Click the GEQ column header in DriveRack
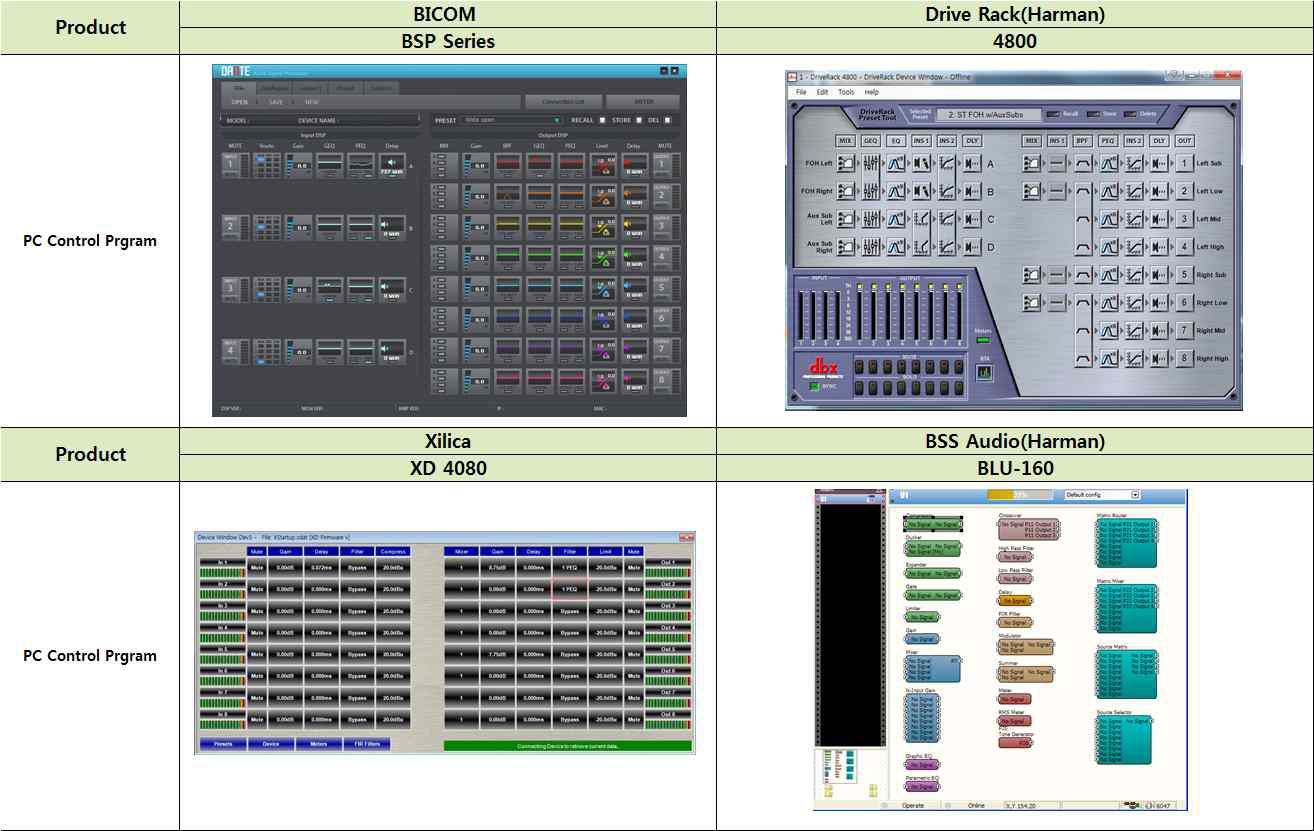 871,141
